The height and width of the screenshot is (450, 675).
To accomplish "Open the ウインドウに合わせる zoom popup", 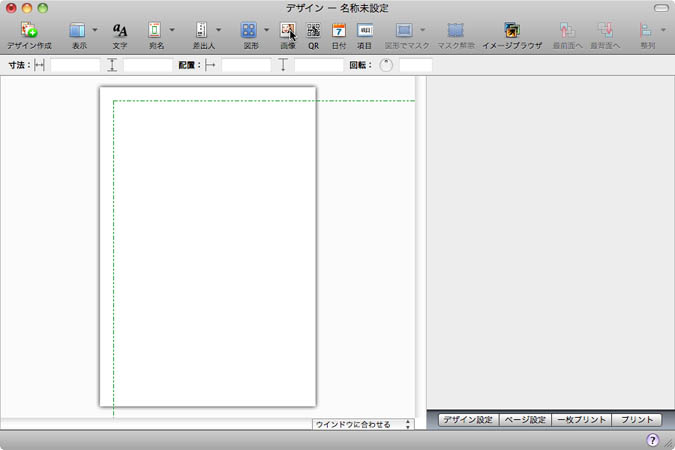I will click(362, 424).
